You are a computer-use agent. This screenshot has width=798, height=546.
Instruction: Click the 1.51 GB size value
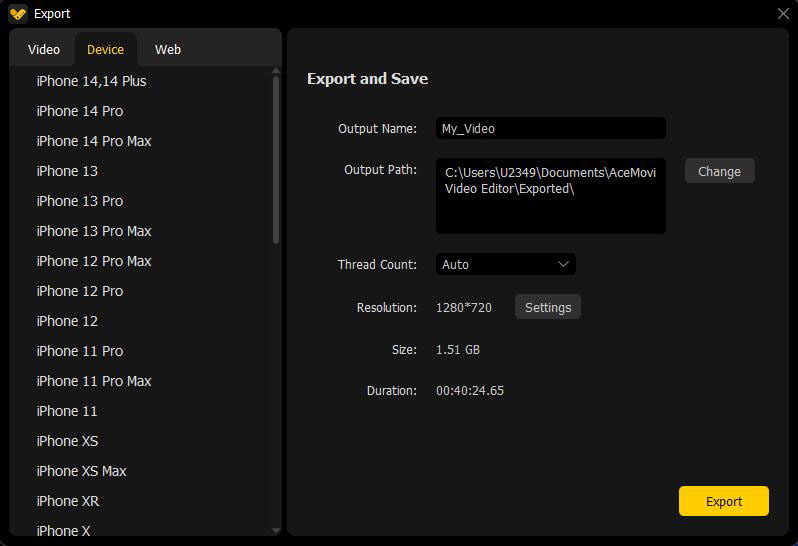(458, 350)
